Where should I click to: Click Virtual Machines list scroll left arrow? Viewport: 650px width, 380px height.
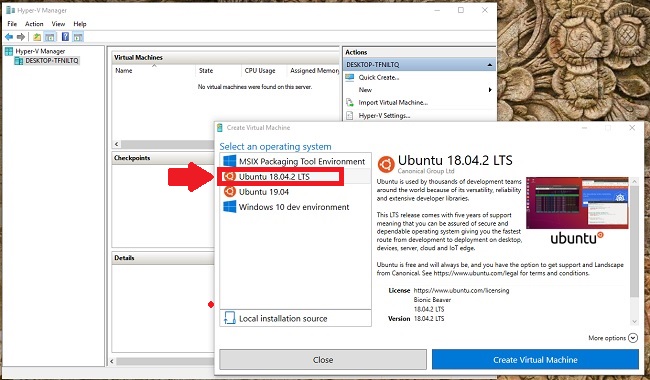coord(116,144)
